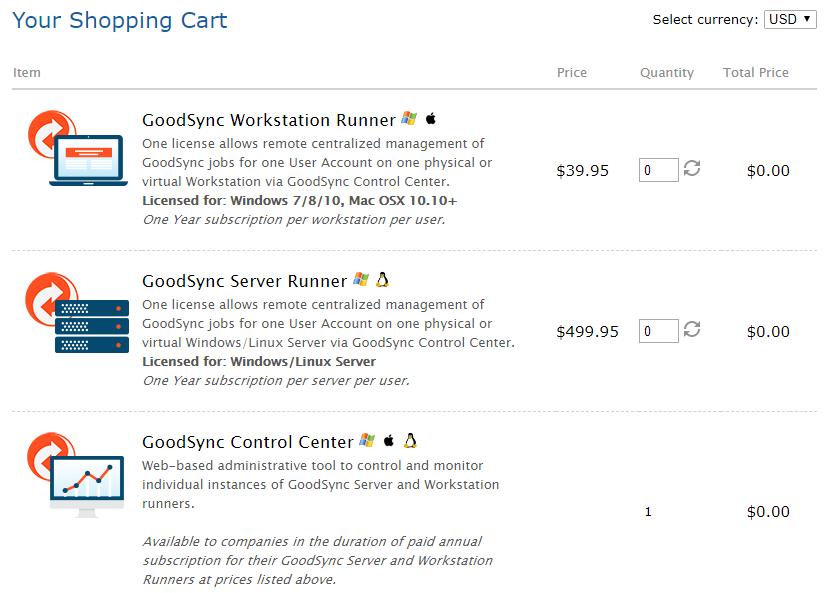Image resolution: width=826 pixels, height=593 pixels.
Task: Click the Your Shopping Cart heading
Action: (120, 20)
